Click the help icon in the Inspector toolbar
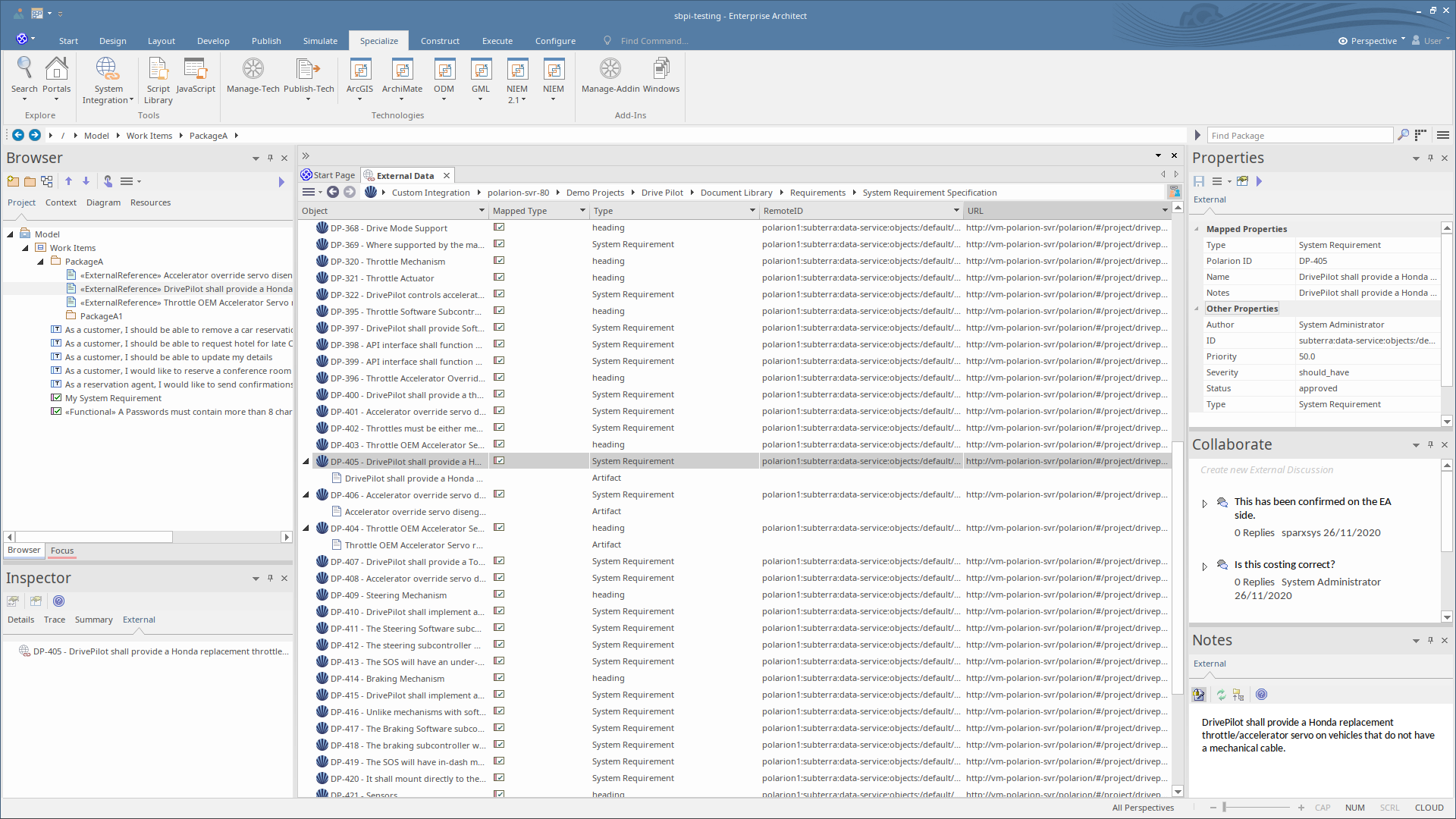Image resolution: width=1456 pixels, height=819 pixels. click(58, 601)
